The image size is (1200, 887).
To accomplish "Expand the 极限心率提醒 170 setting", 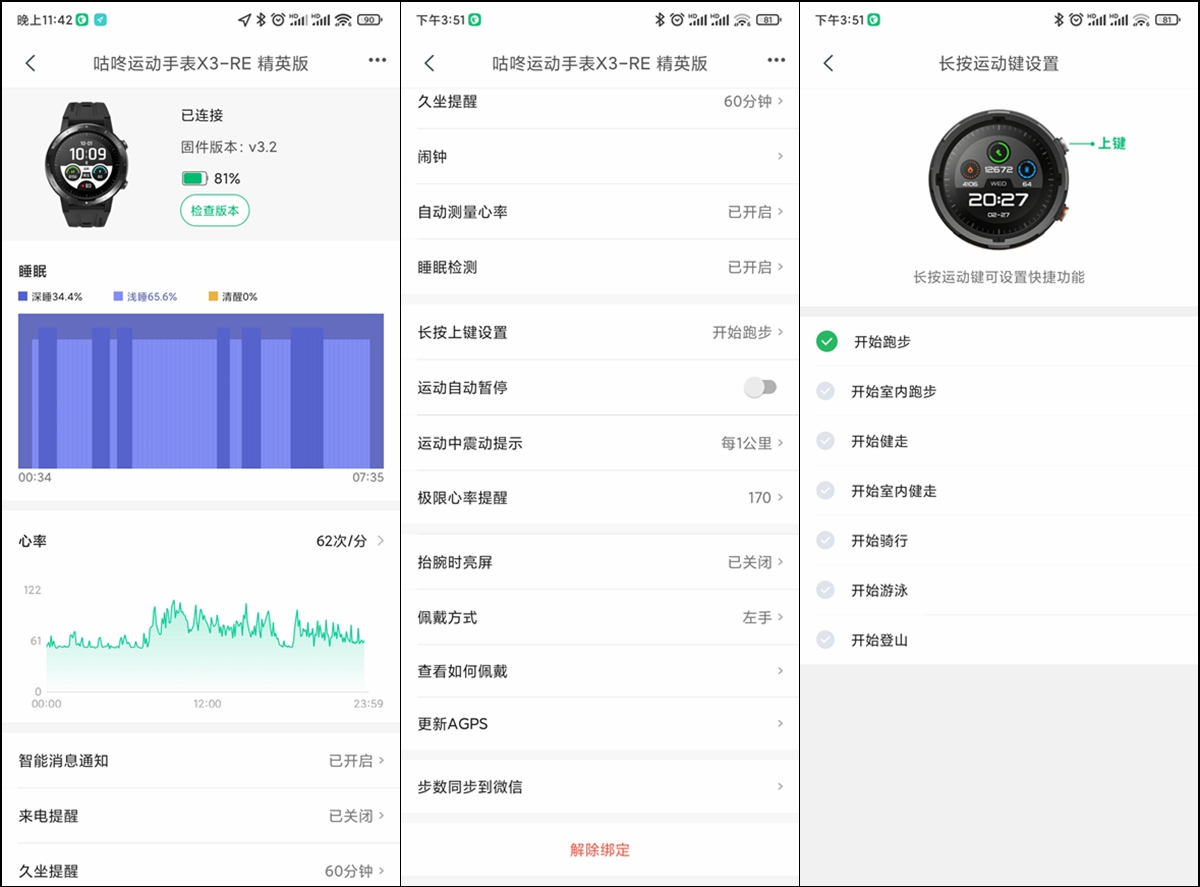I will click(x=600, y=497).
